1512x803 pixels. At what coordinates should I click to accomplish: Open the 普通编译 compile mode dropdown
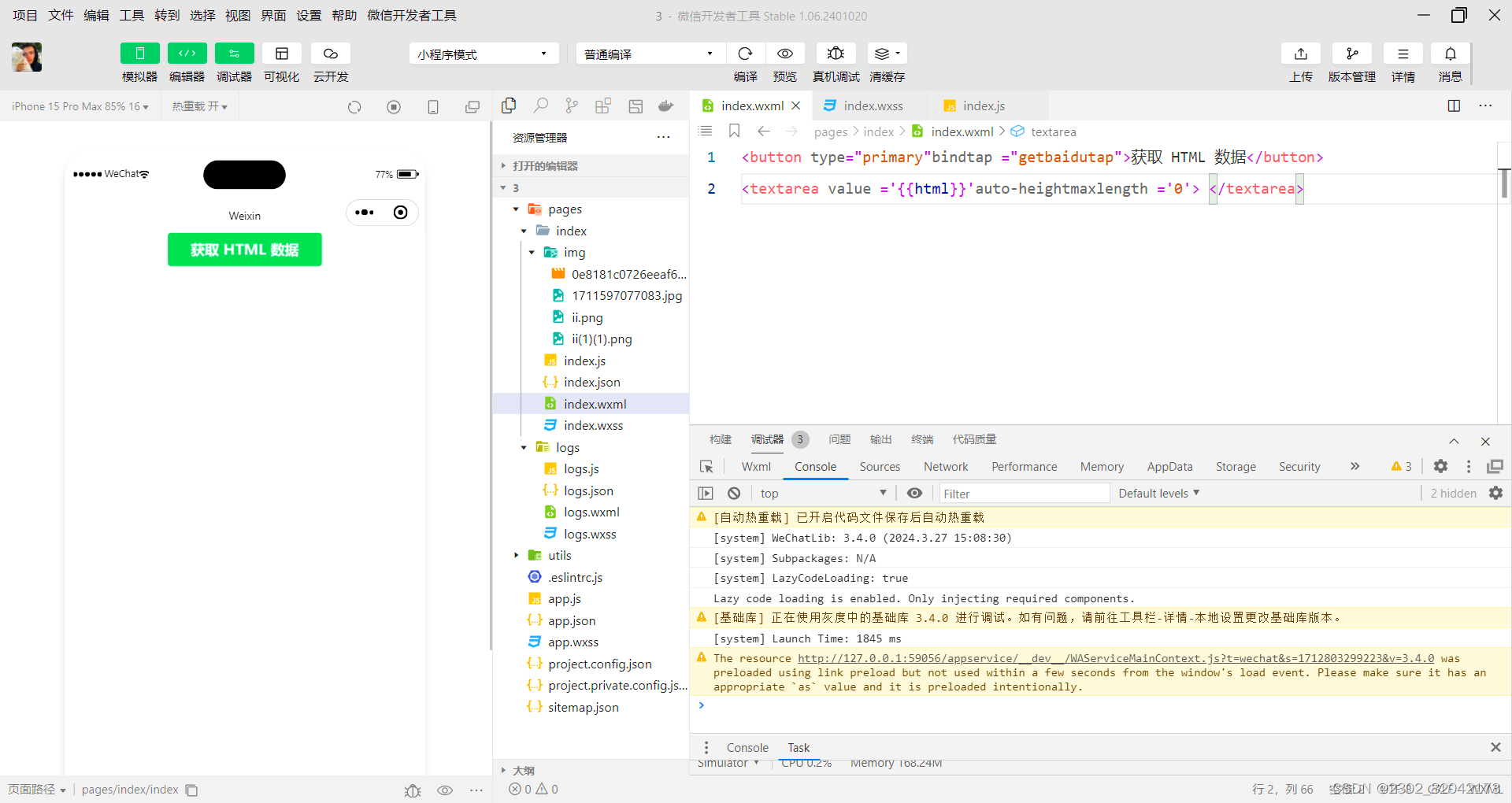click(x=649, y=53)
